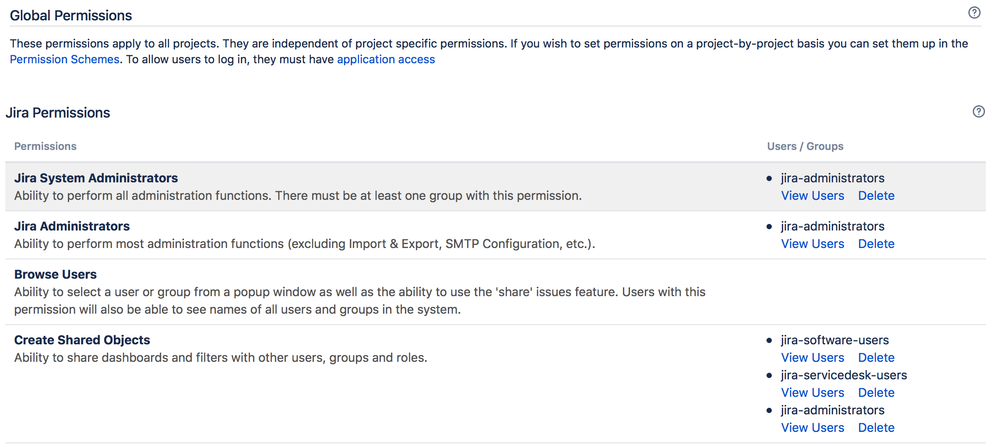999x447 pixels.
Task: Click the Permissions column header
Action: click(45, 146)
